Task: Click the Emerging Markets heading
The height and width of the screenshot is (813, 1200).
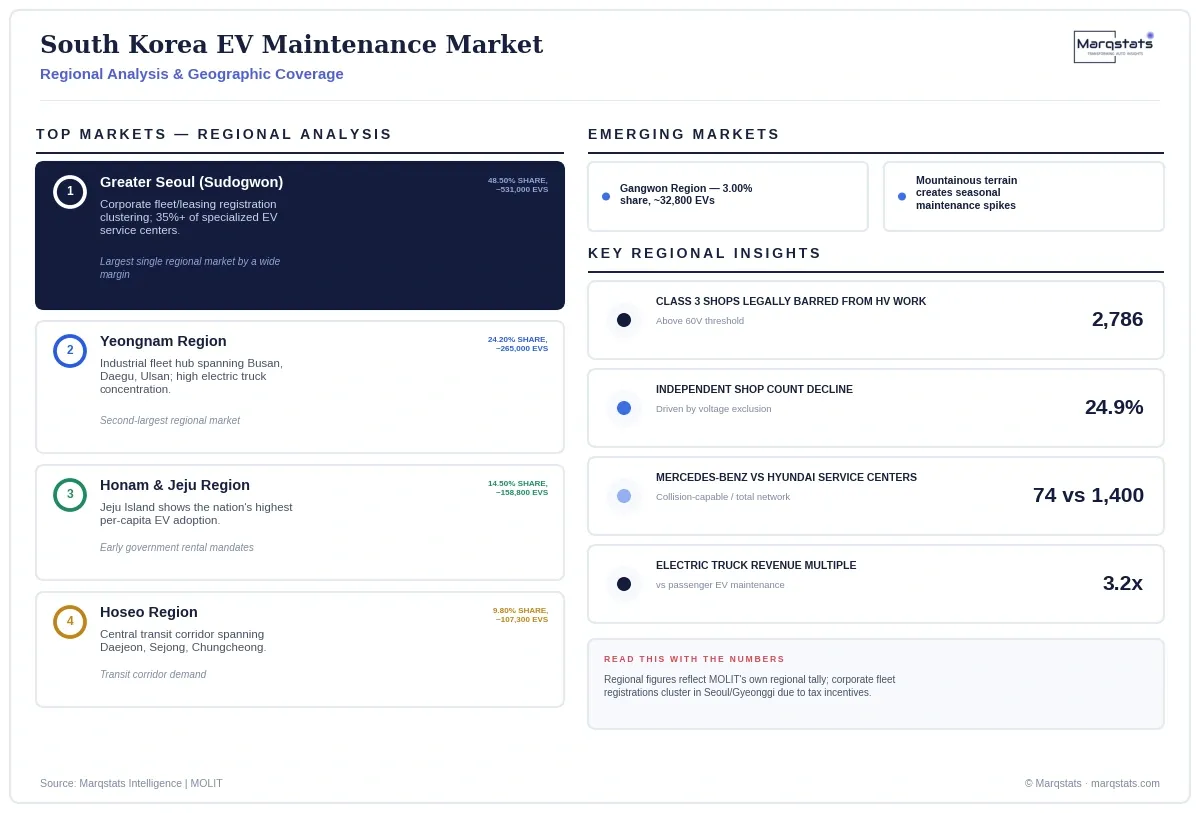Action: point(684,134)
